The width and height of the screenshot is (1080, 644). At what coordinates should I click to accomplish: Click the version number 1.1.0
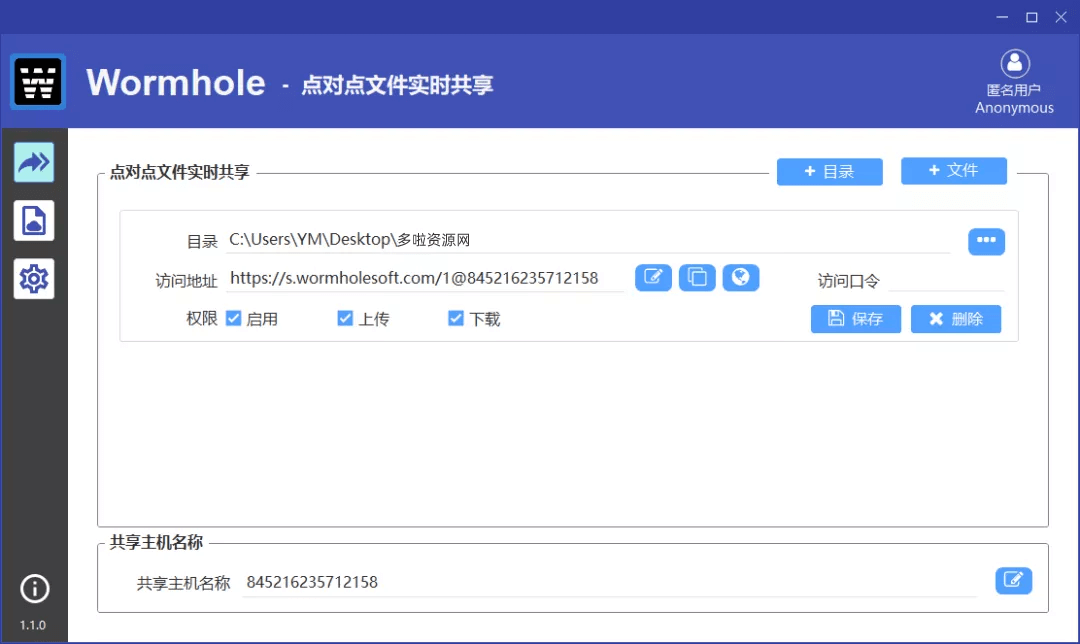pos(32,625)
